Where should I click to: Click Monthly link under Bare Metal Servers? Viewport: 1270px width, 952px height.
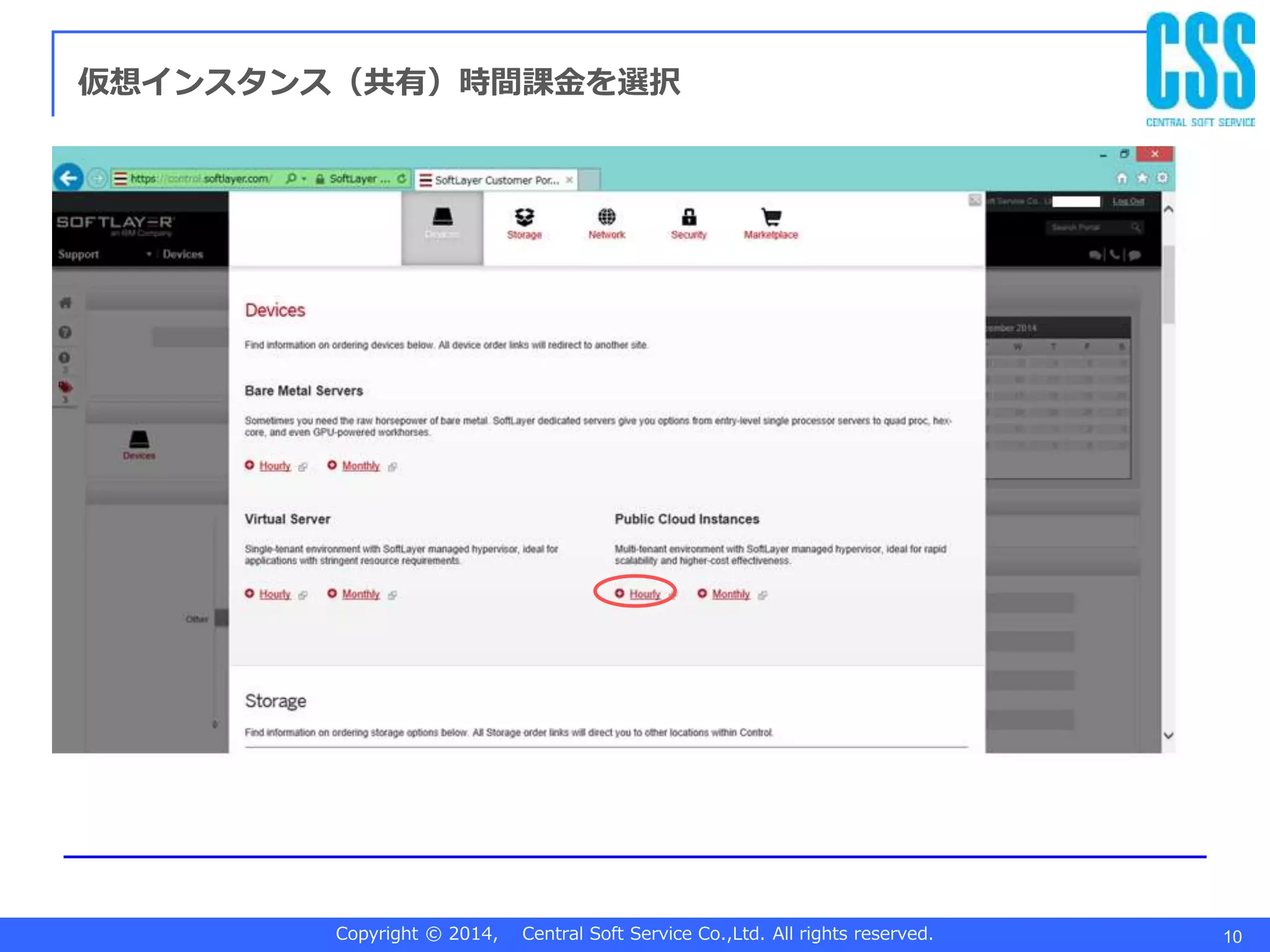coord(361,466)
